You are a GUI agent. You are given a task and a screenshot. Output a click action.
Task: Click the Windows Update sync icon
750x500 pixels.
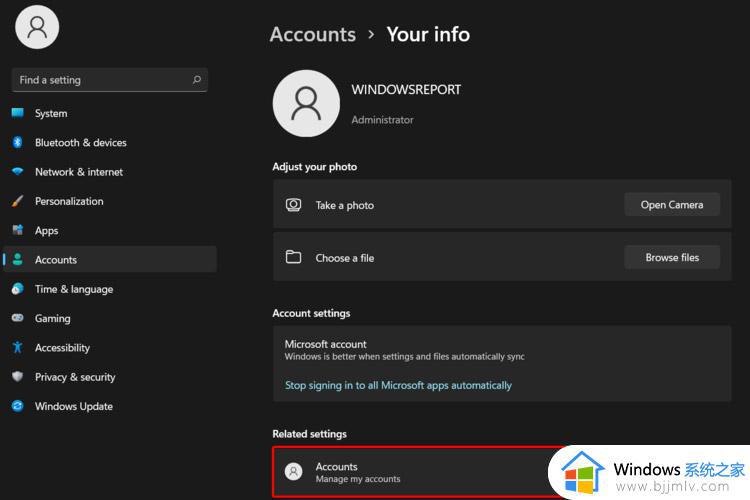(x=18, y=406)
